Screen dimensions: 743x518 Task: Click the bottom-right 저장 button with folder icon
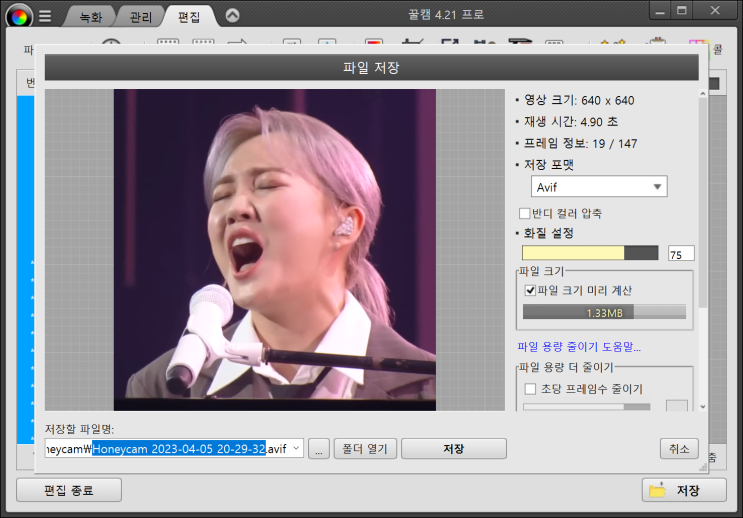tap(684, 490)
